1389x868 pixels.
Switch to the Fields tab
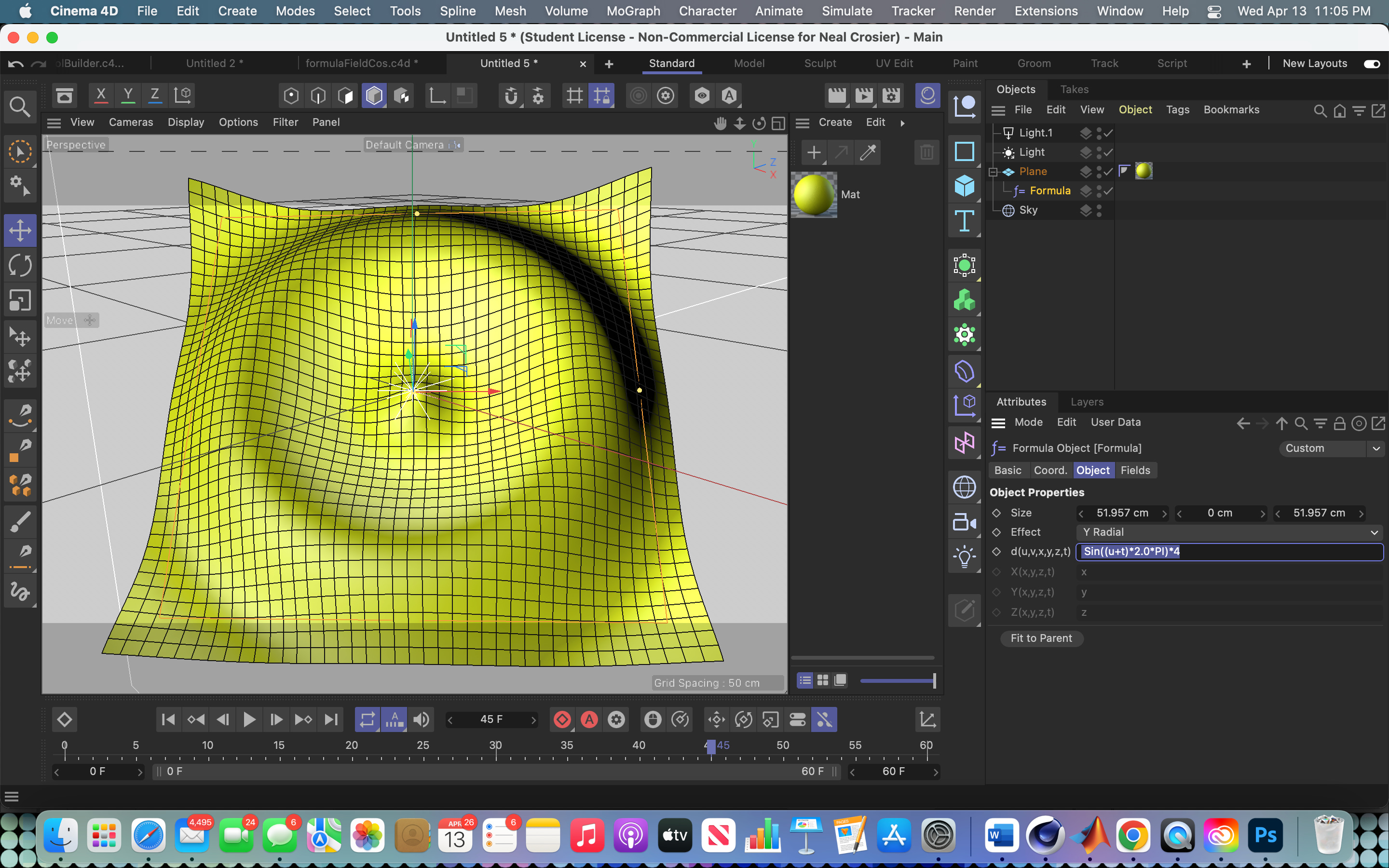1135,470
